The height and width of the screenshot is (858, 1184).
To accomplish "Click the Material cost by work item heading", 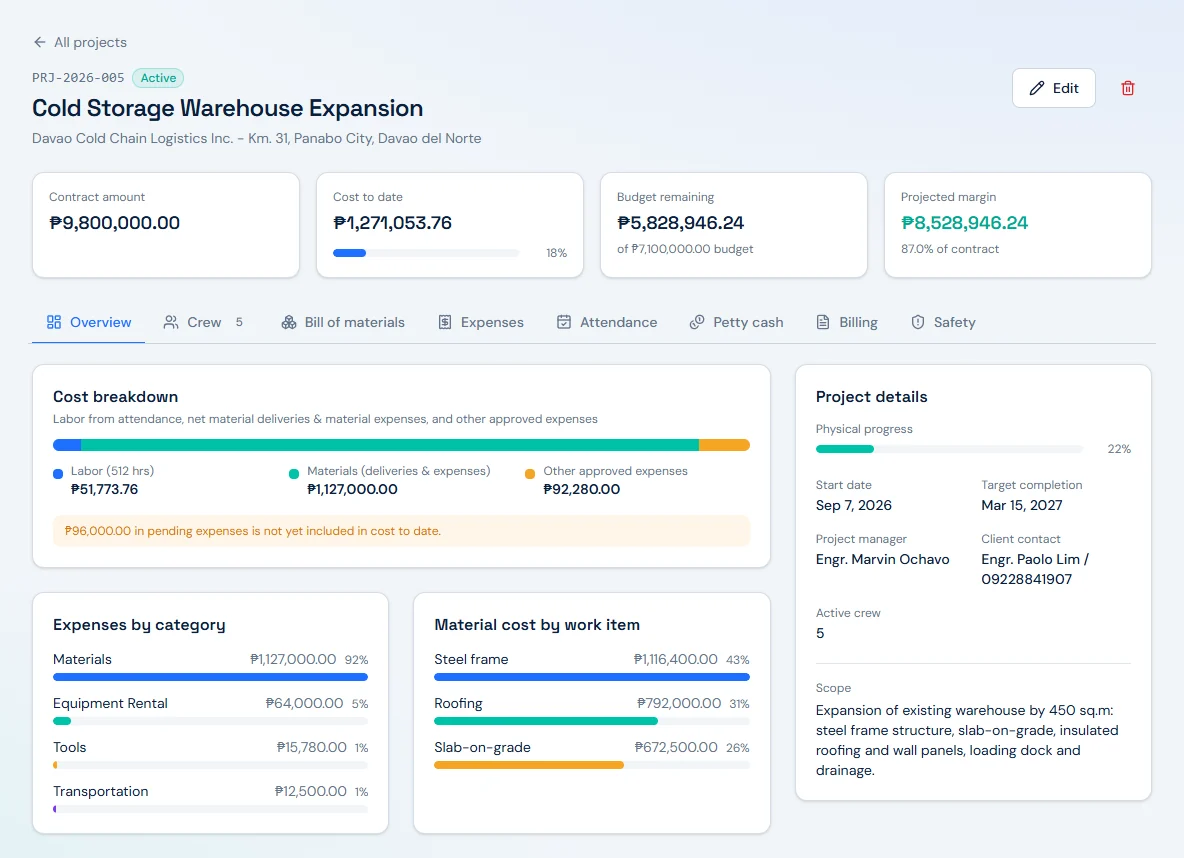I will (537, 625).
